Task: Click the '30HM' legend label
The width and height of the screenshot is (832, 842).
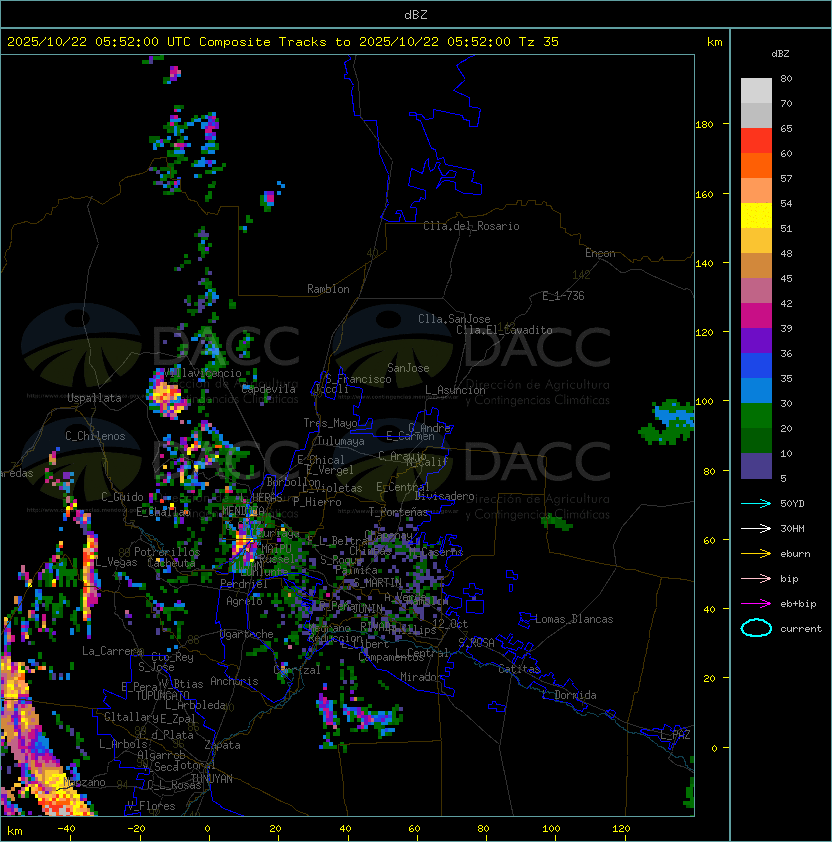Action: coord(792,528)
